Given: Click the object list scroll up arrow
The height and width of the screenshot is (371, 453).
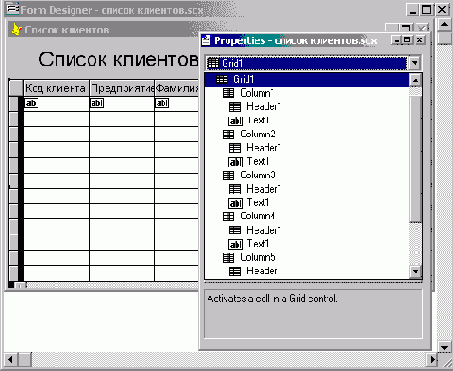Looking at the screenshot, I should [x=415, y=80].
